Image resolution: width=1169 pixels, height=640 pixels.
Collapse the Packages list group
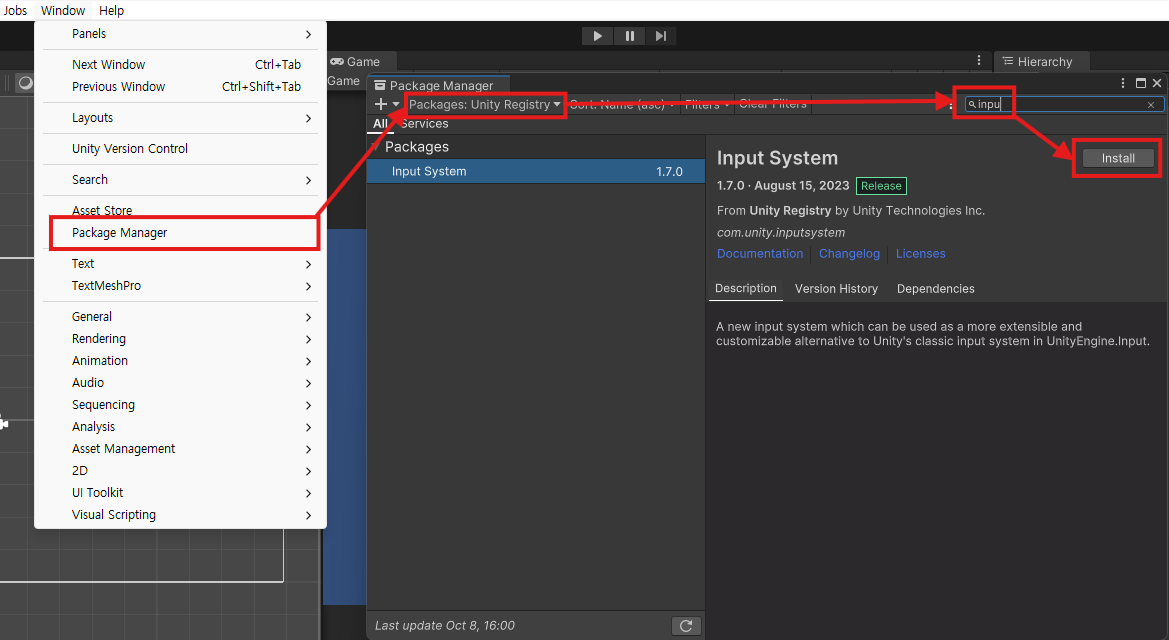375,147
